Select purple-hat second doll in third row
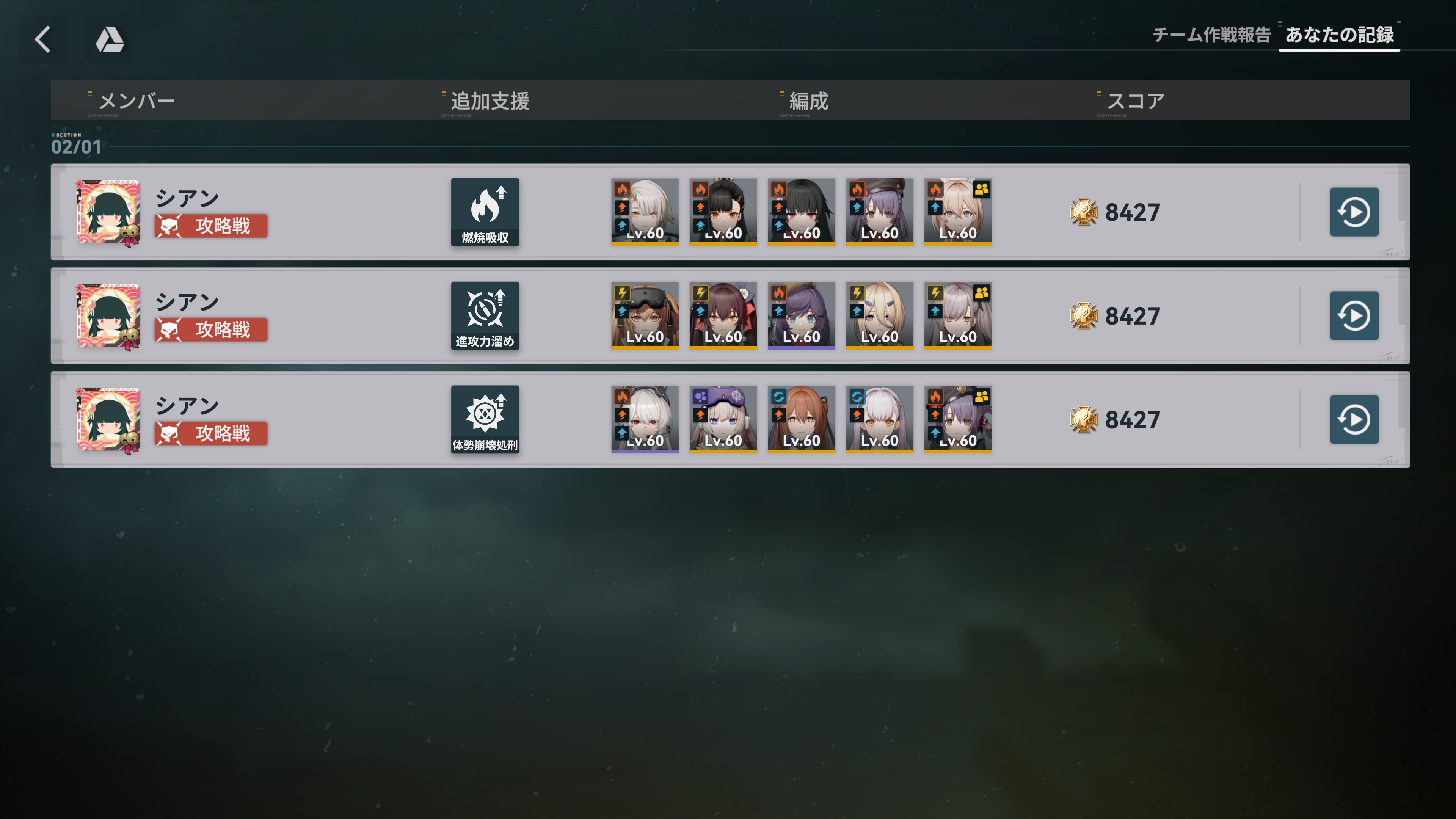Screen dimensions: 1456x819 (x=723, y=419)
